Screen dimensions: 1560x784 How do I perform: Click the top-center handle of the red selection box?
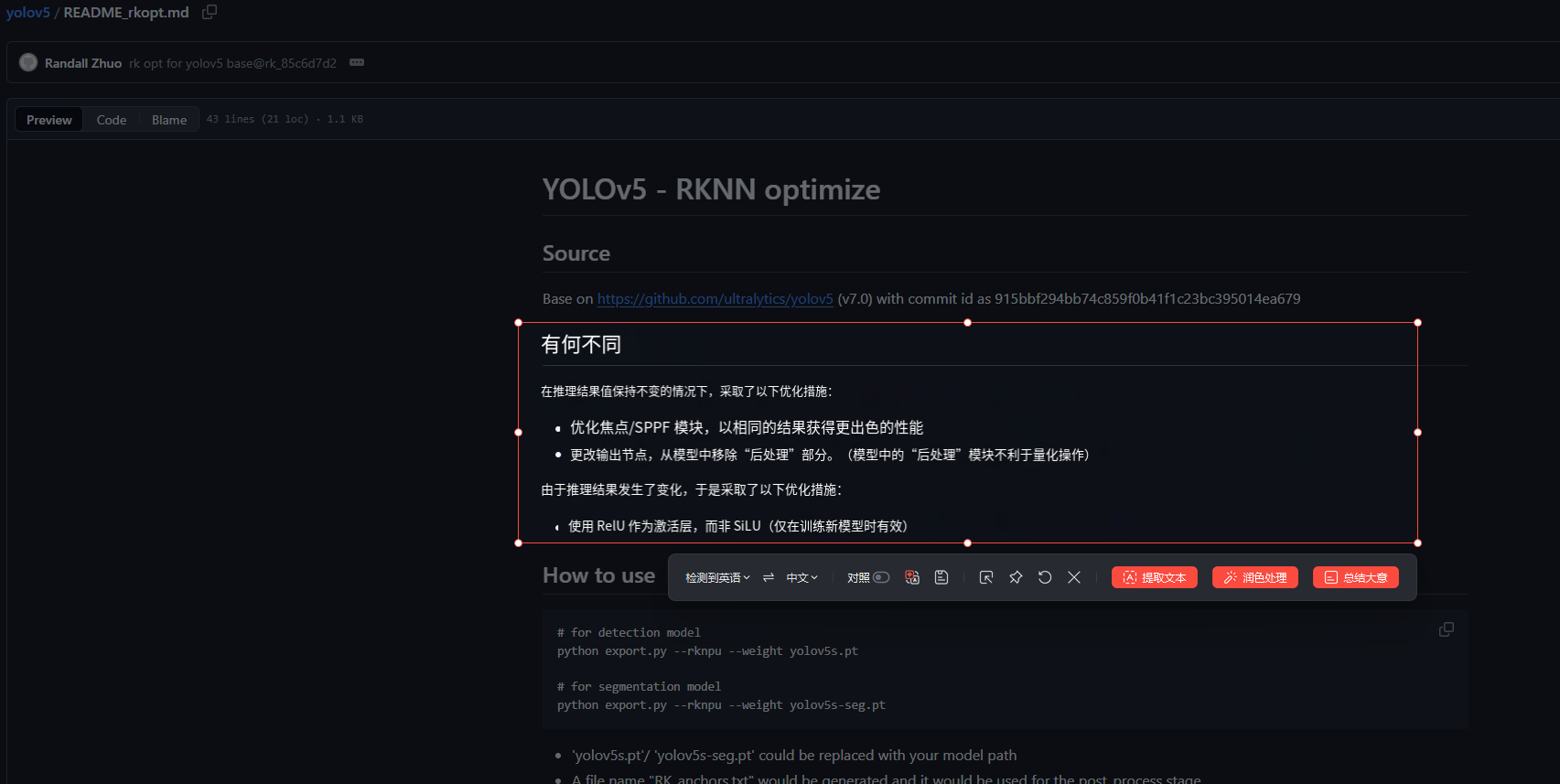pos(967,322)
